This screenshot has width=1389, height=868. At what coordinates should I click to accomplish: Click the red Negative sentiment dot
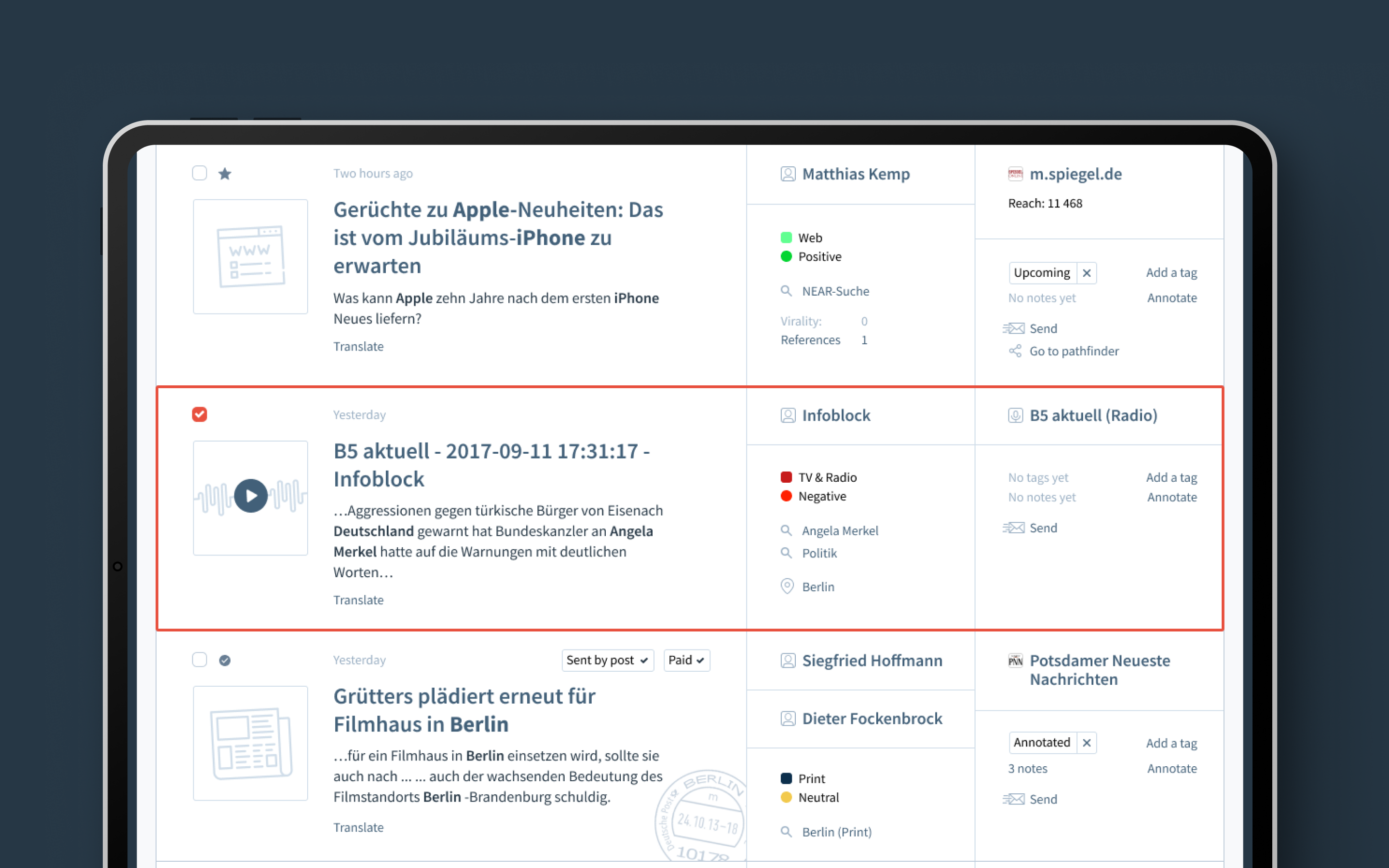[786, 496]
